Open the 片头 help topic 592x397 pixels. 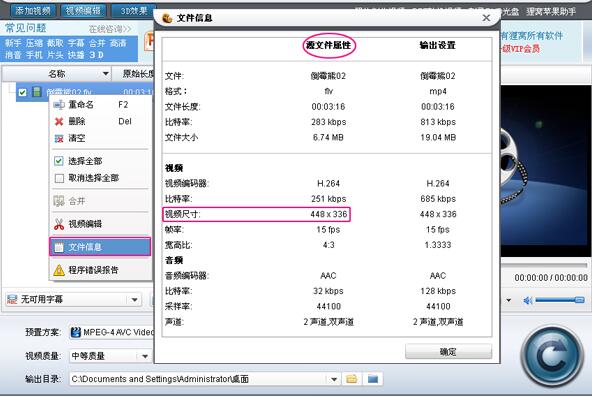(x=55, y=55)
